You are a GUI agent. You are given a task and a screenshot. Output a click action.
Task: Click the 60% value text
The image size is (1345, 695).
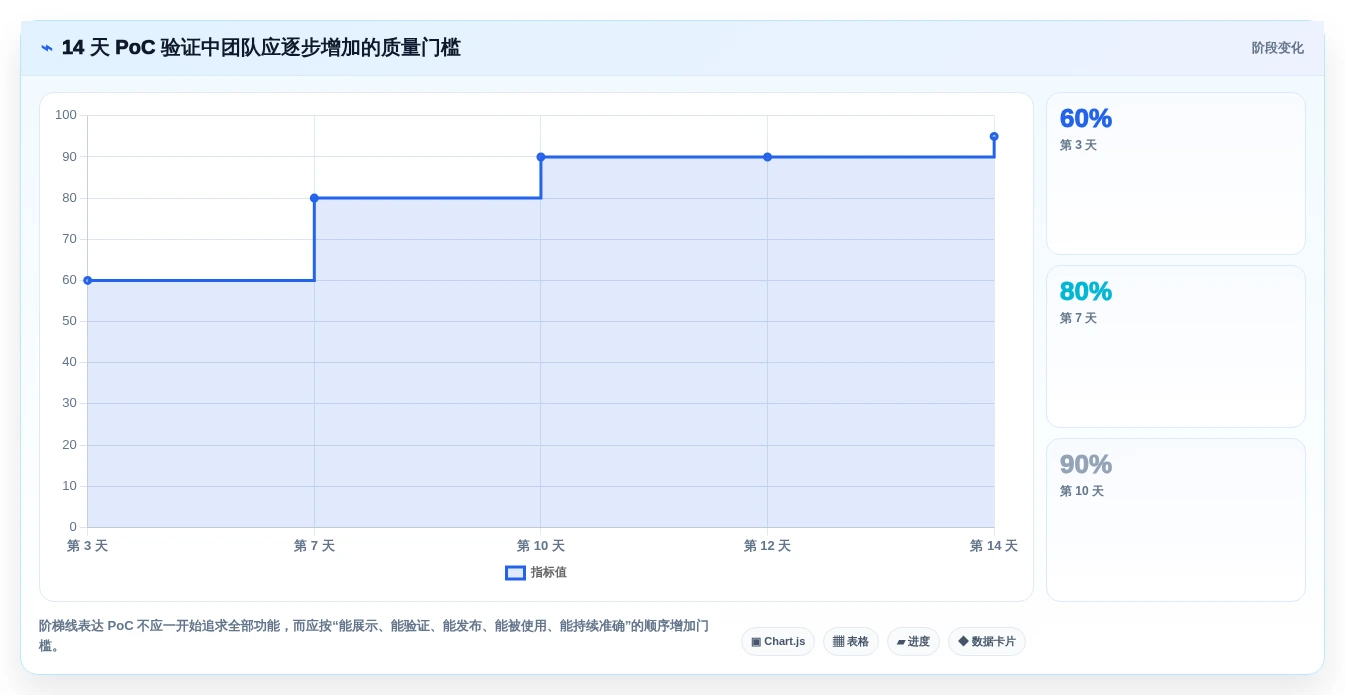(1086, 118)
